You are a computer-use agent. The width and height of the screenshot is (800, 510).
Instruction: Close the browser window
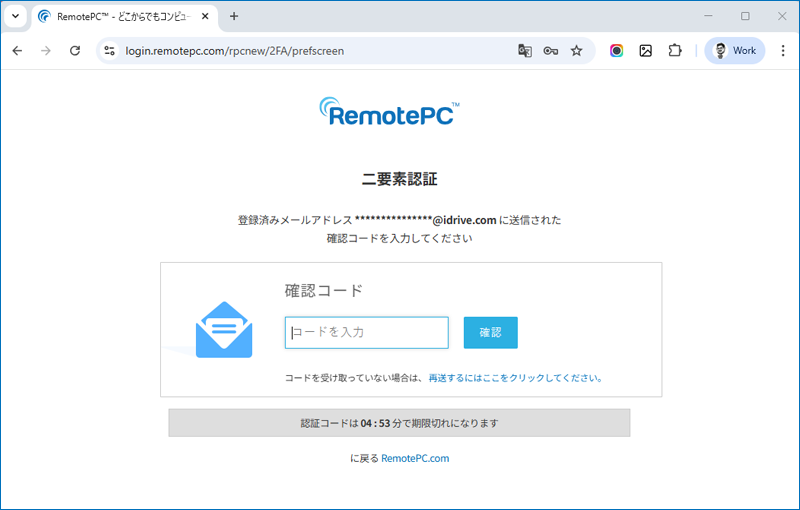click(782, 16)
